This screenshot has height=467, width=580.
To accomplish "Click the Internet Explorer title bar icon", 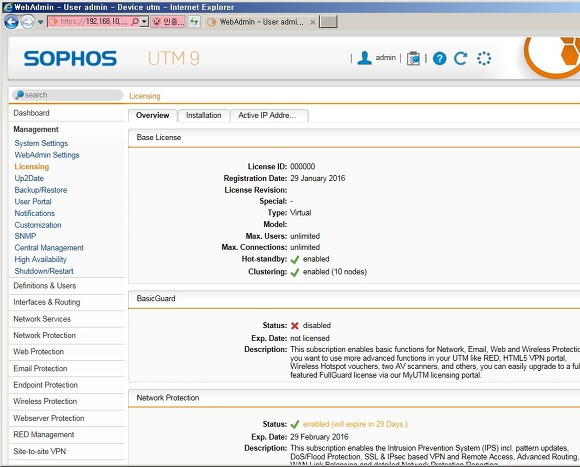I will click(x=7, y=7).
